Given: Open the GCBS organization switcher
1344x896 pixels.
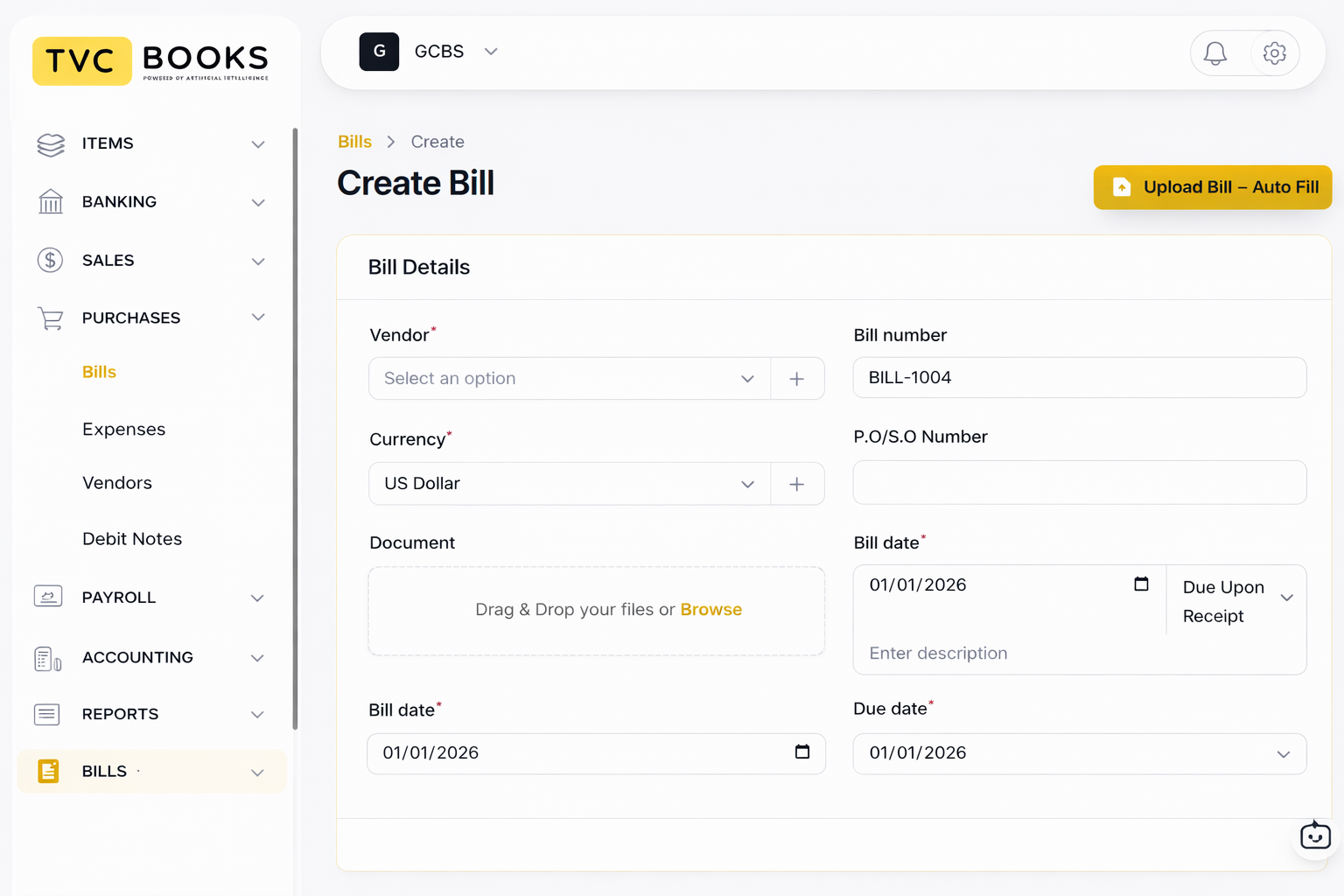Looking at the screenshot, I should (455, 52).
